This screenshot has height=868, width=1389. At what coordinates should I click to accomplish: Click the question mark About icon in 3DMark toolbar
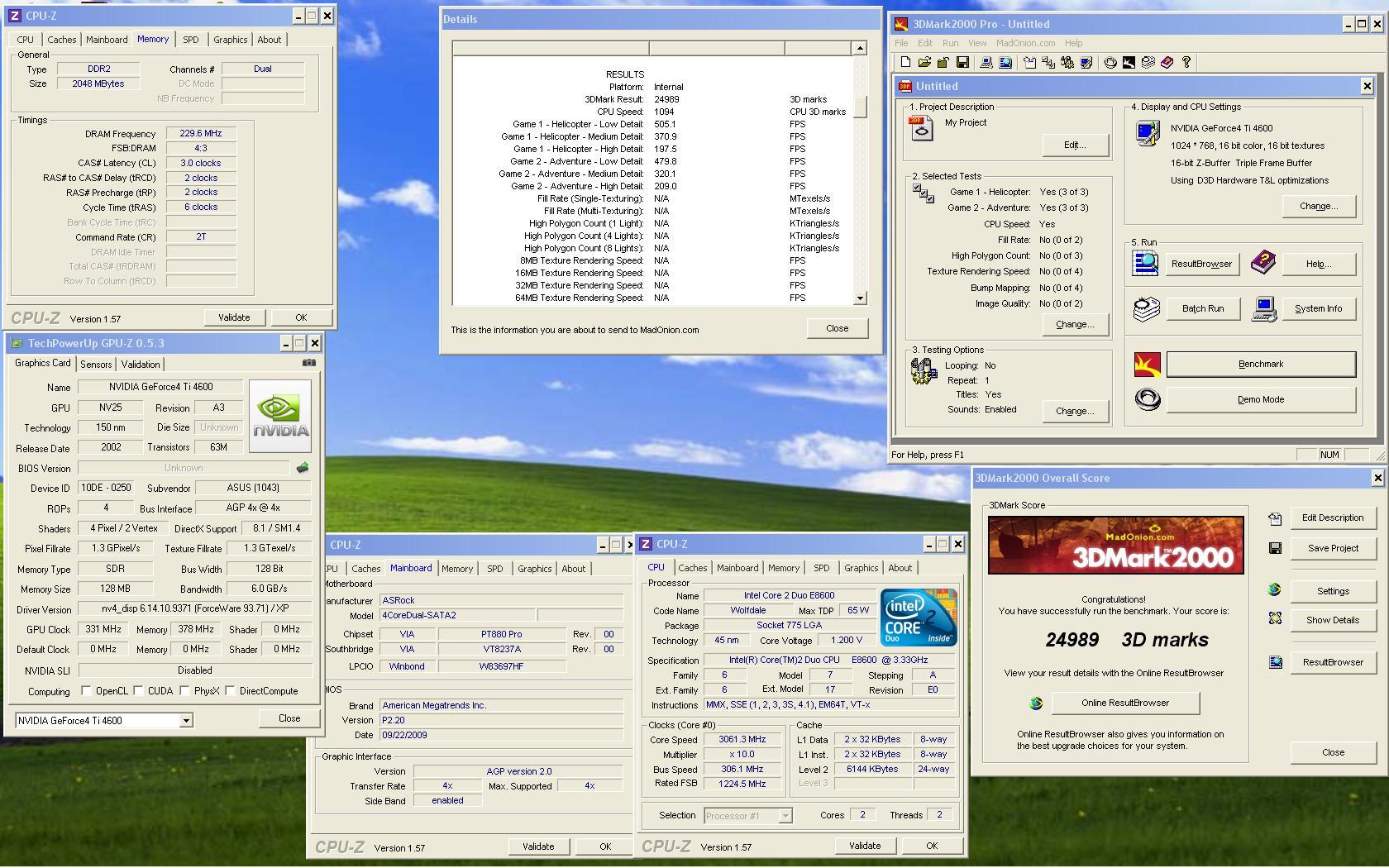(1186, 62)
